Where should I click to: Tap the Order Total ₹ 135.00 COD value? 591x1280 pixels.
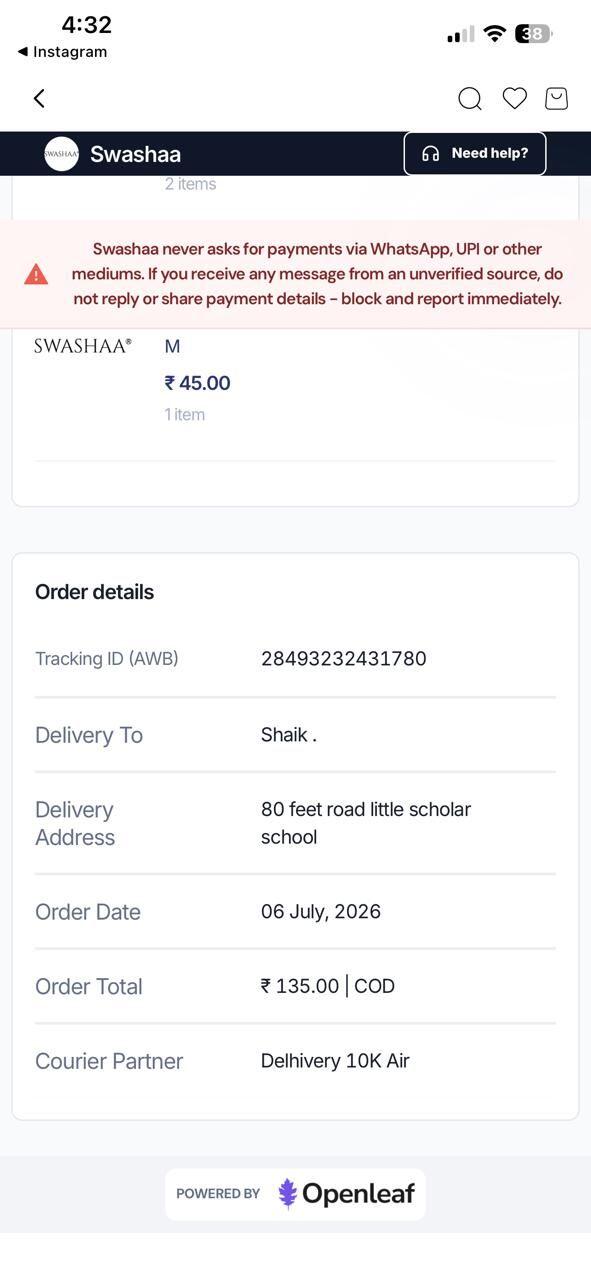pos(328,986)
